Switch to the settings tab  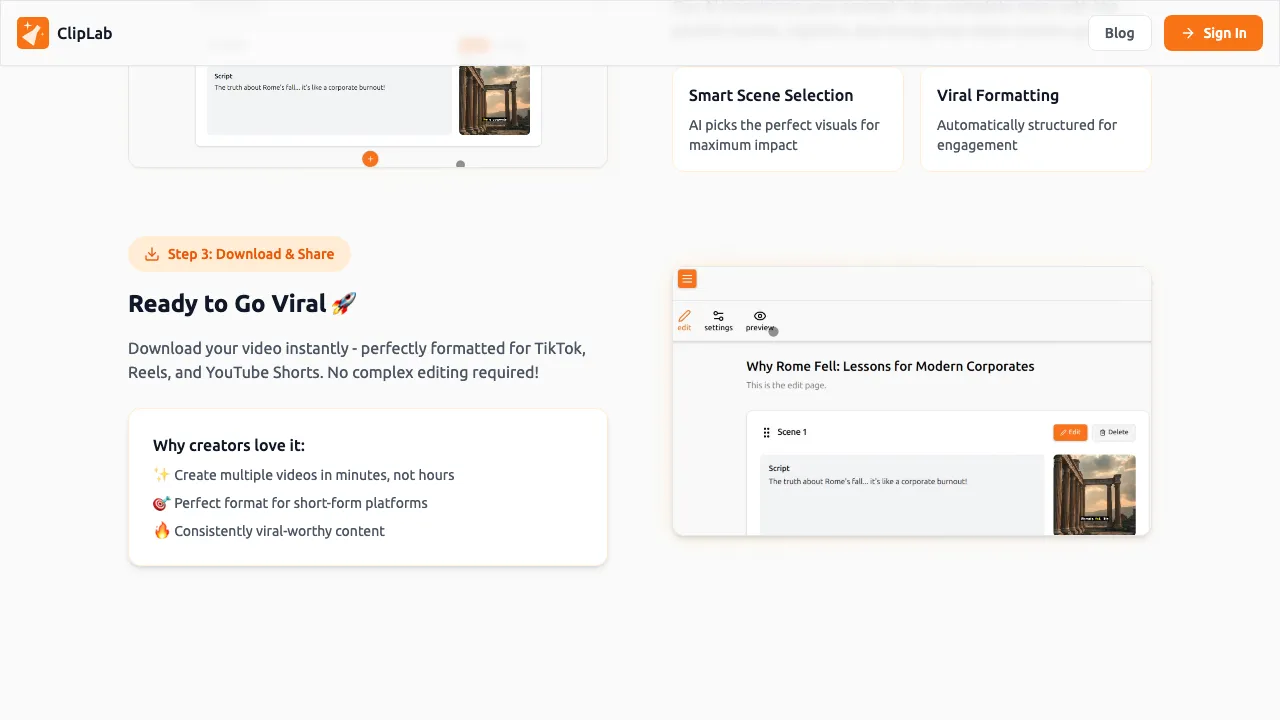pos(718,321)
